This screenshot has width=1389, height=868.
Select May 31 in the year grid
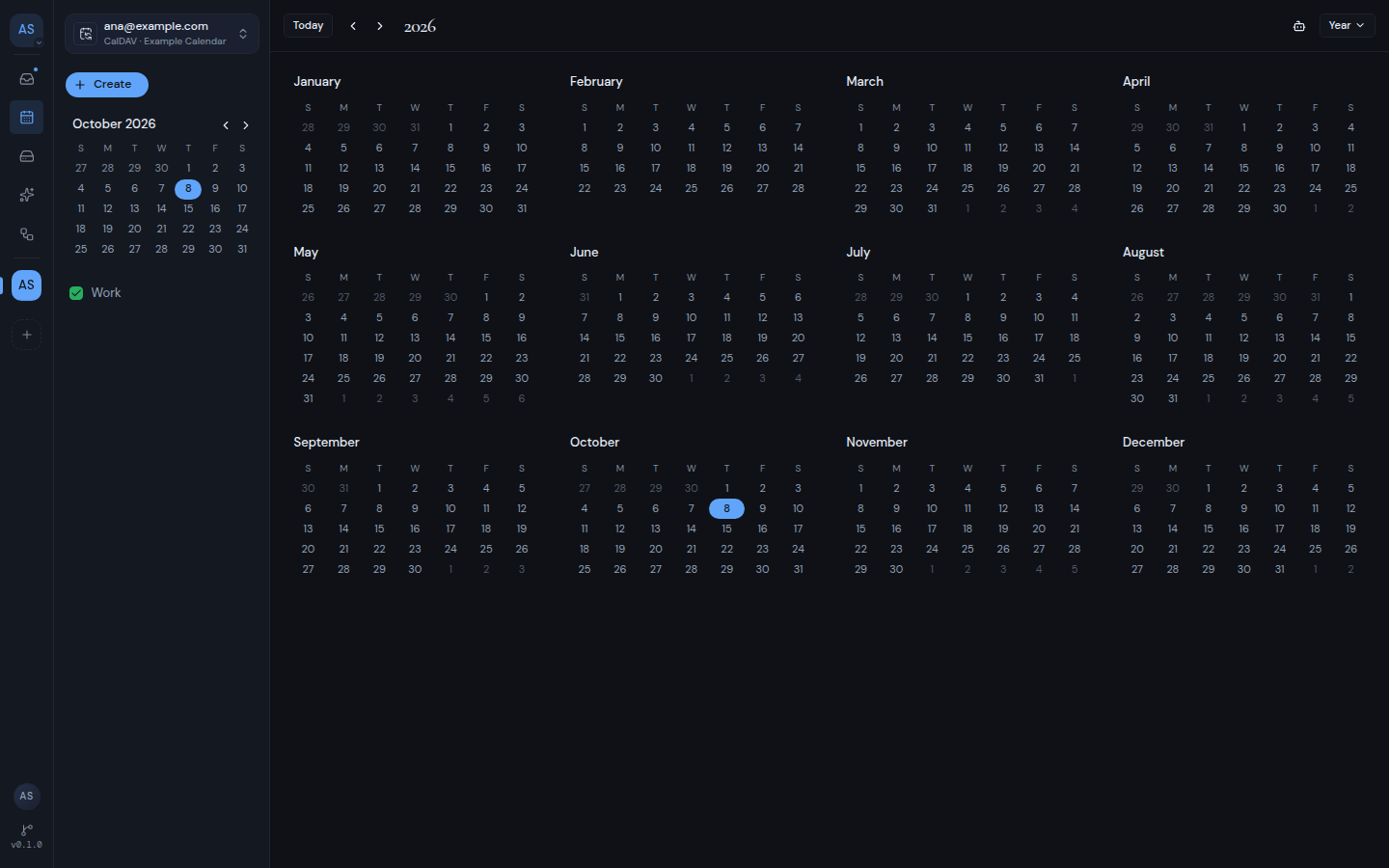coord(308,399)
